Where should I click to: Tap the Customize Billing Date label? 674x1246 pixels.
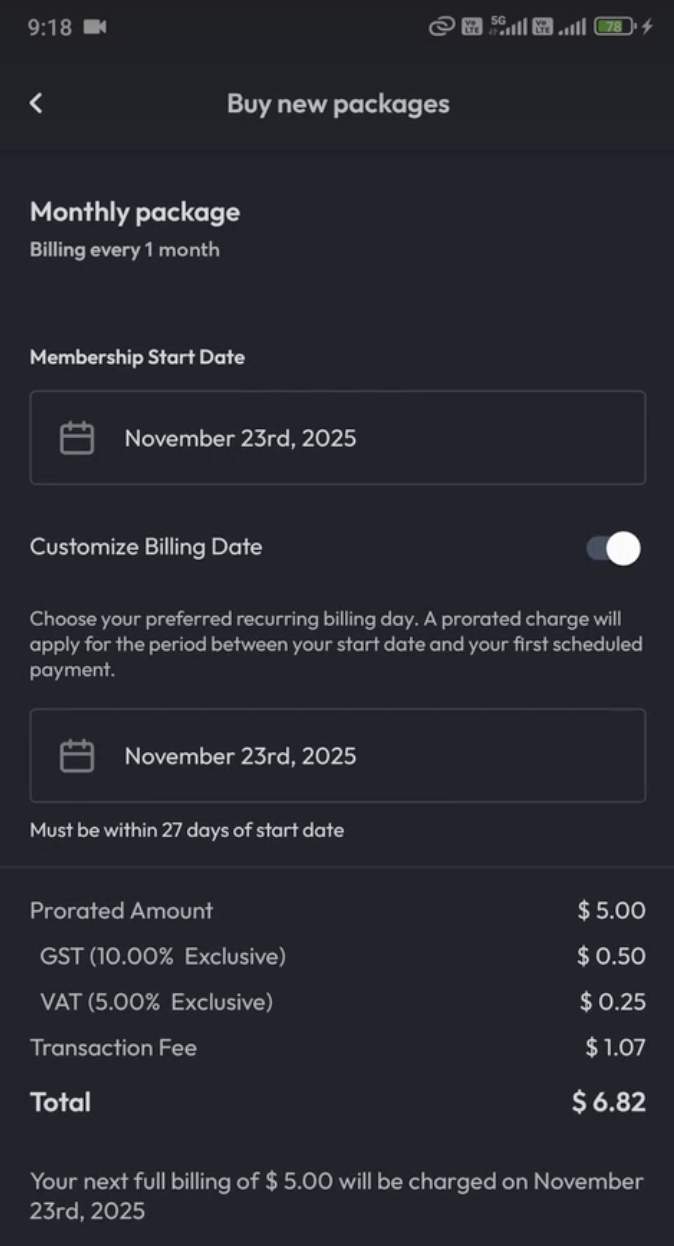(x=146, y=547)
